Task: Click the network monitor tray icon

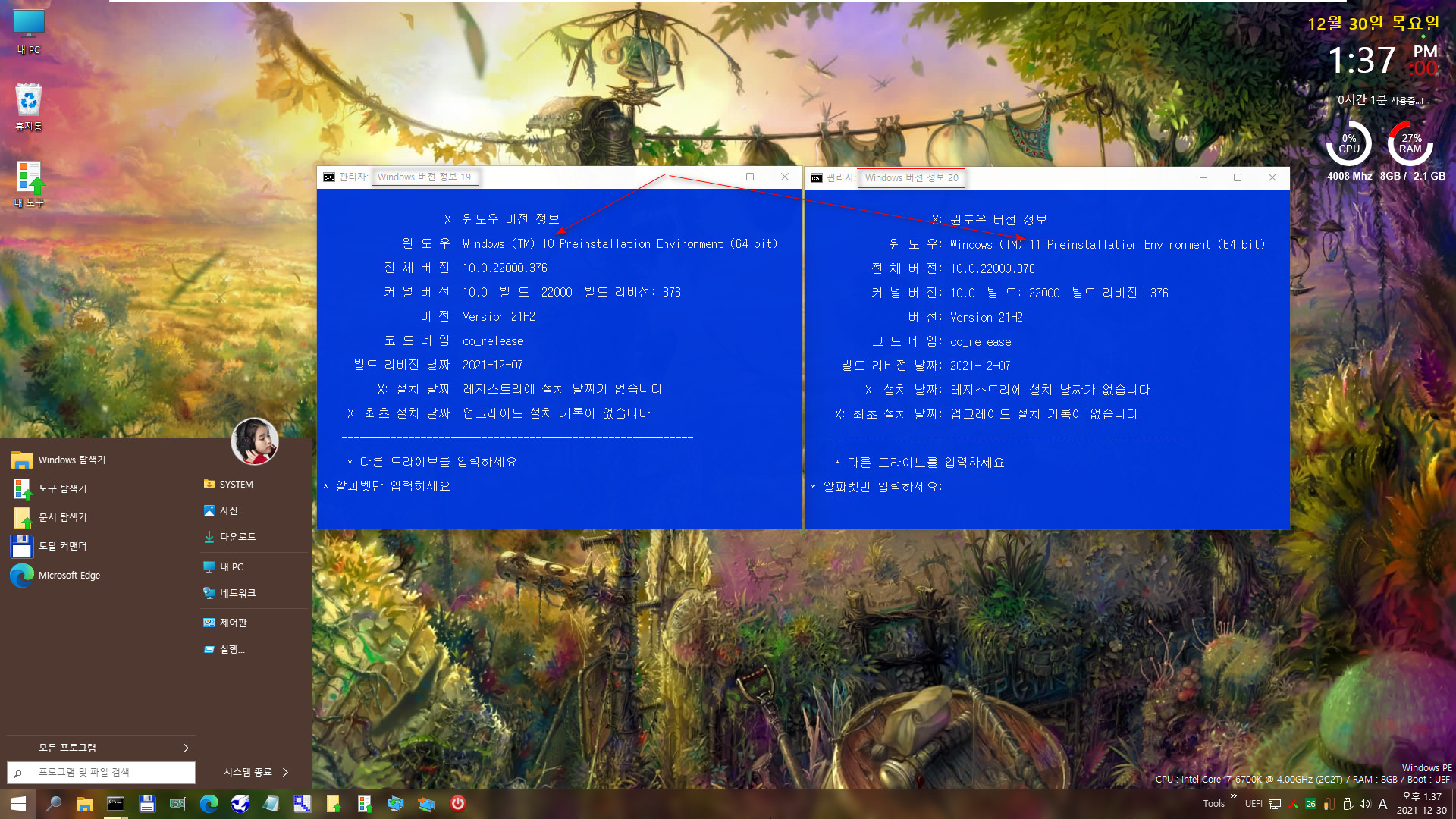Action: (1275, 804)
